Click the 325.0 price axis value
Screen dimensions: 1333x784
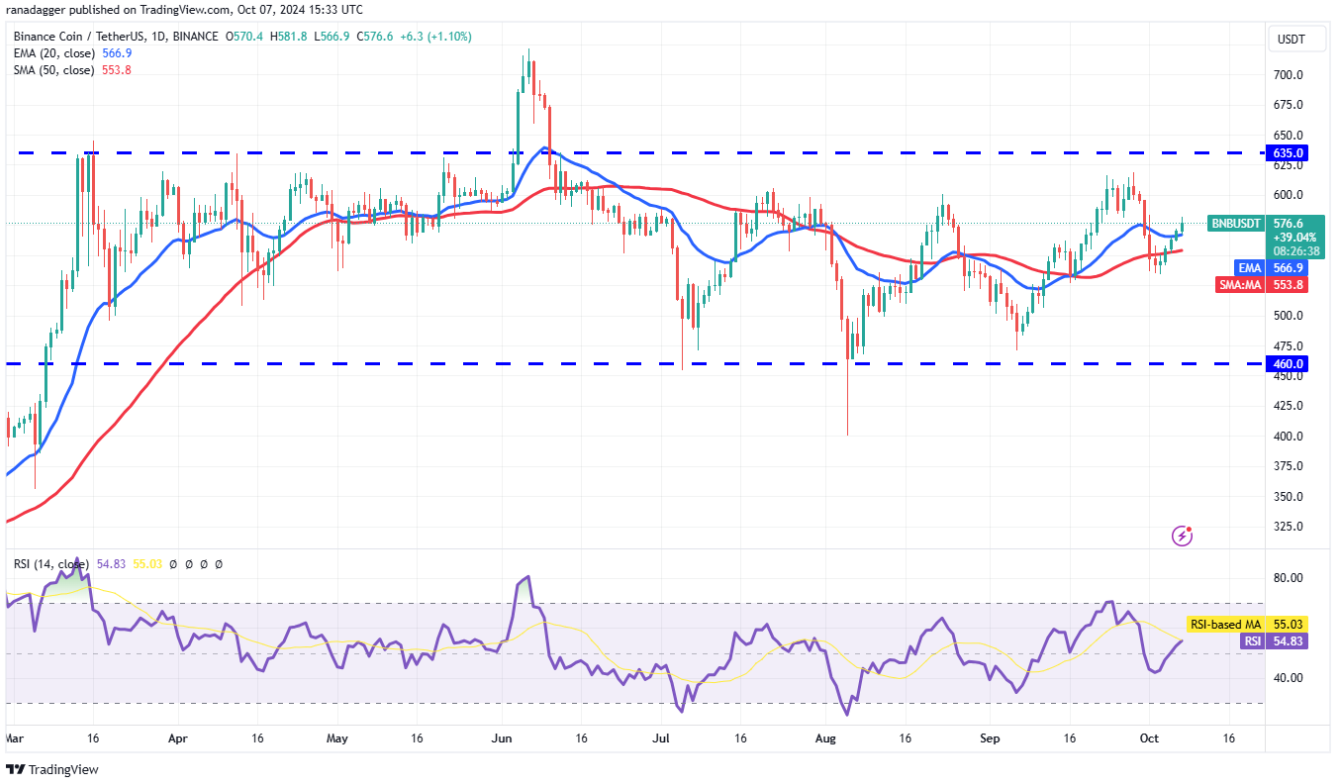[x=1287, y=526]
